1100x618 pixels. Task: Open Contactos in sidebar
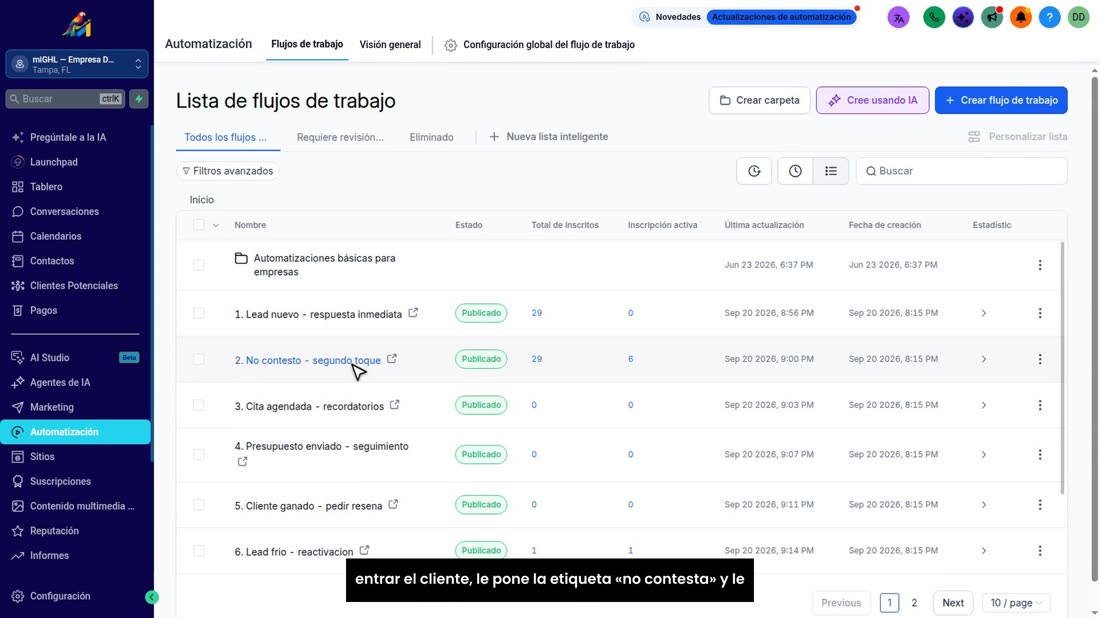point(52,261)
